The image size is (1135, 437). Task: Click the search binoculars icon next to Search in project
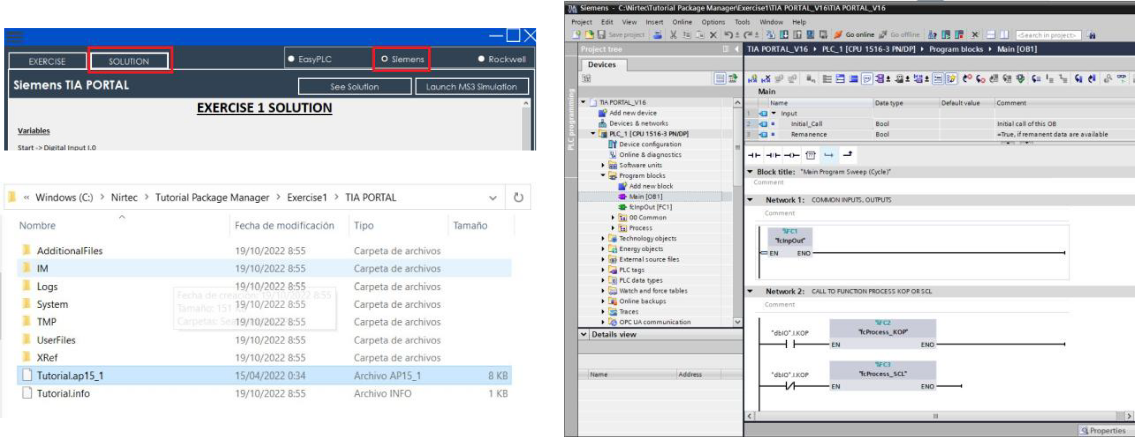tap(1092, 35)
